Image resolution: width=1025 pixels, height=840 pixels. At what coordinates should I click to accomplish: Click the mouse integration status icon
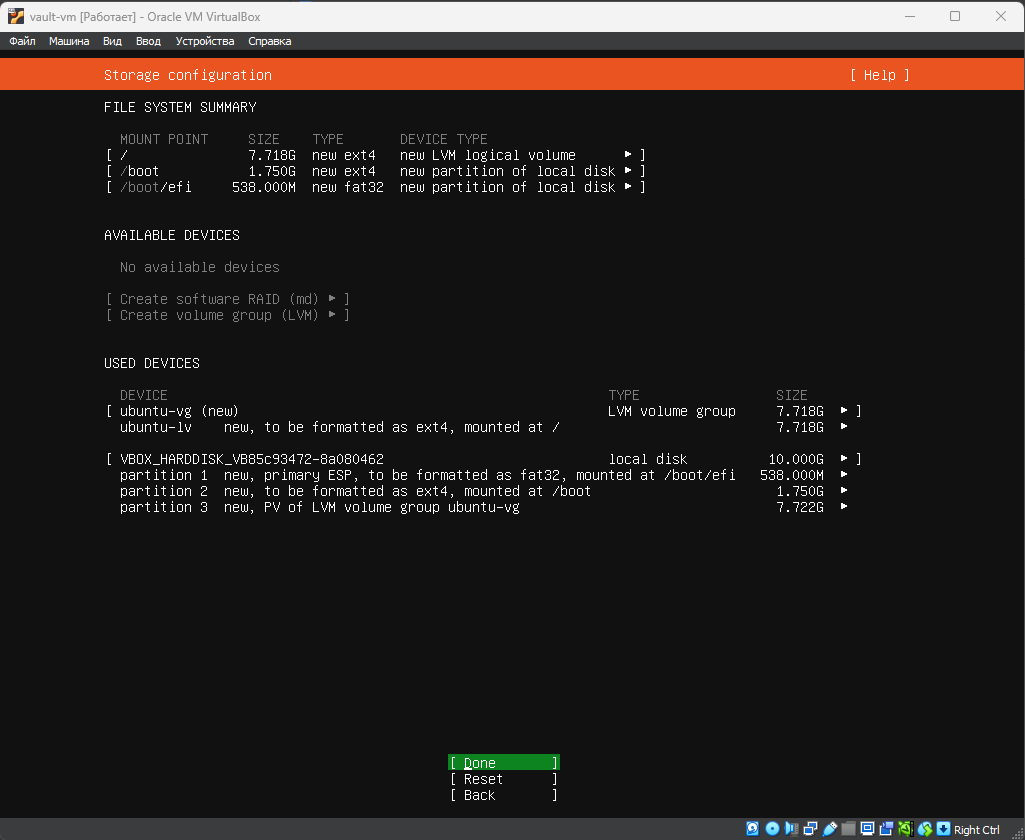(924, 829)
